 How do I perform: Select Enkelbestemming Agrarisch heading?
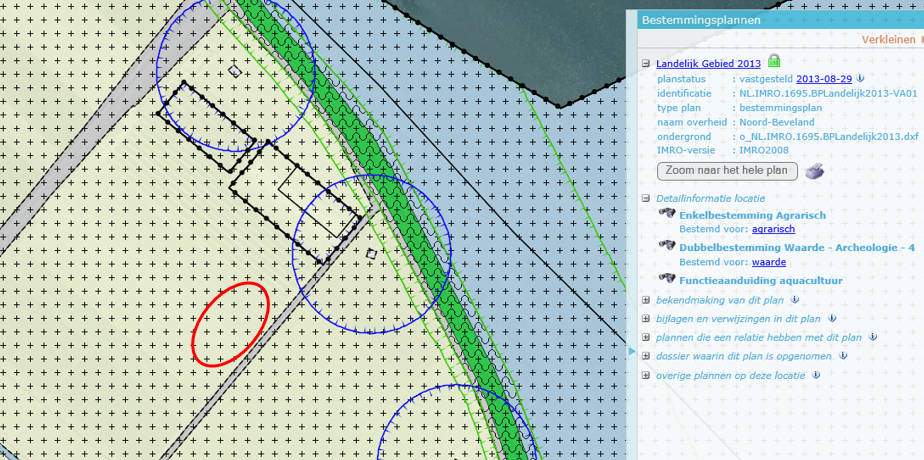753,216
